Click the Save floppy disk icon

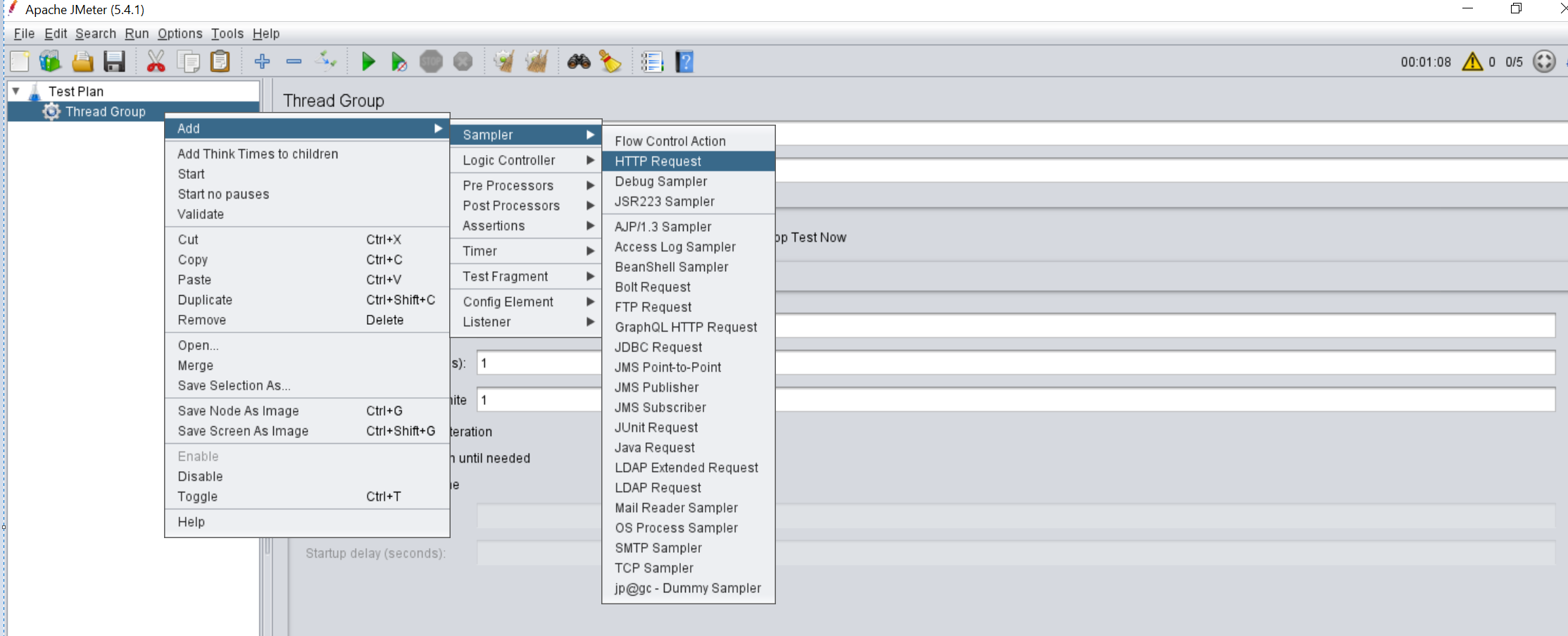pyautogui.click(x=114, y=62)
